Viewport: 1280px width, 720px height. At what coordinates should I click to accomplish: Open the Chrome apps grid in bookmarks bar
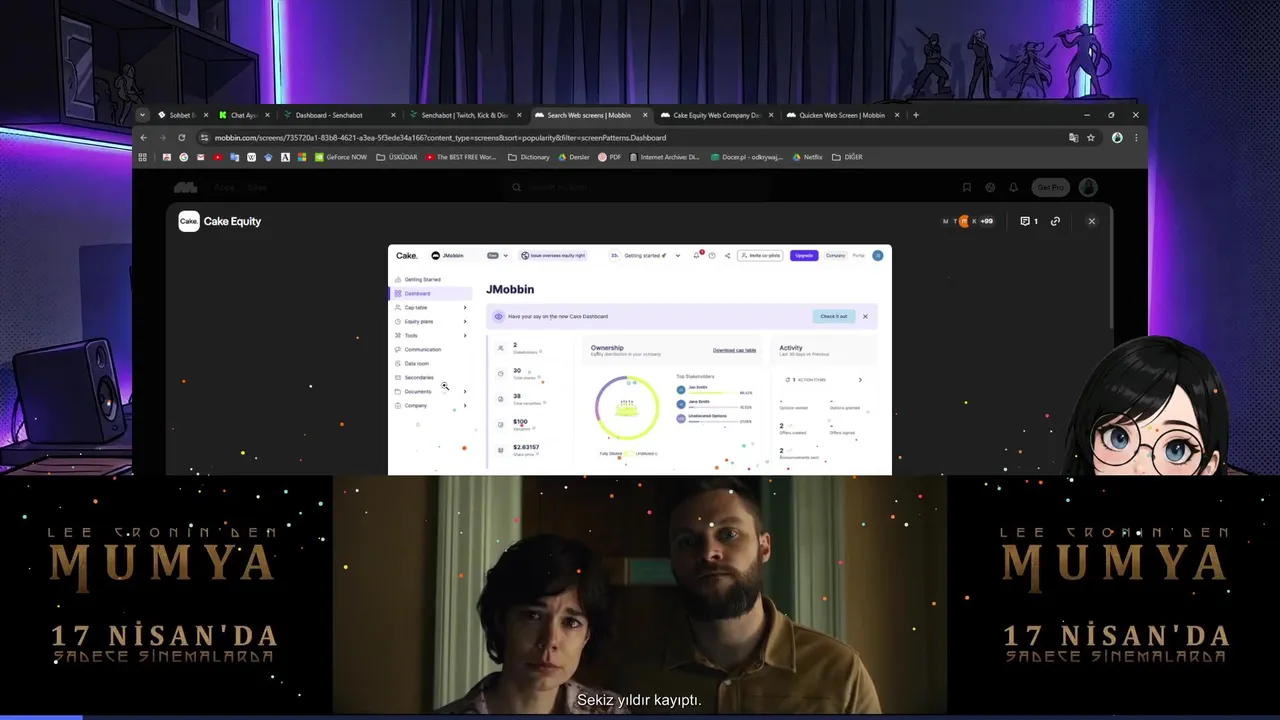click(142, 157)
